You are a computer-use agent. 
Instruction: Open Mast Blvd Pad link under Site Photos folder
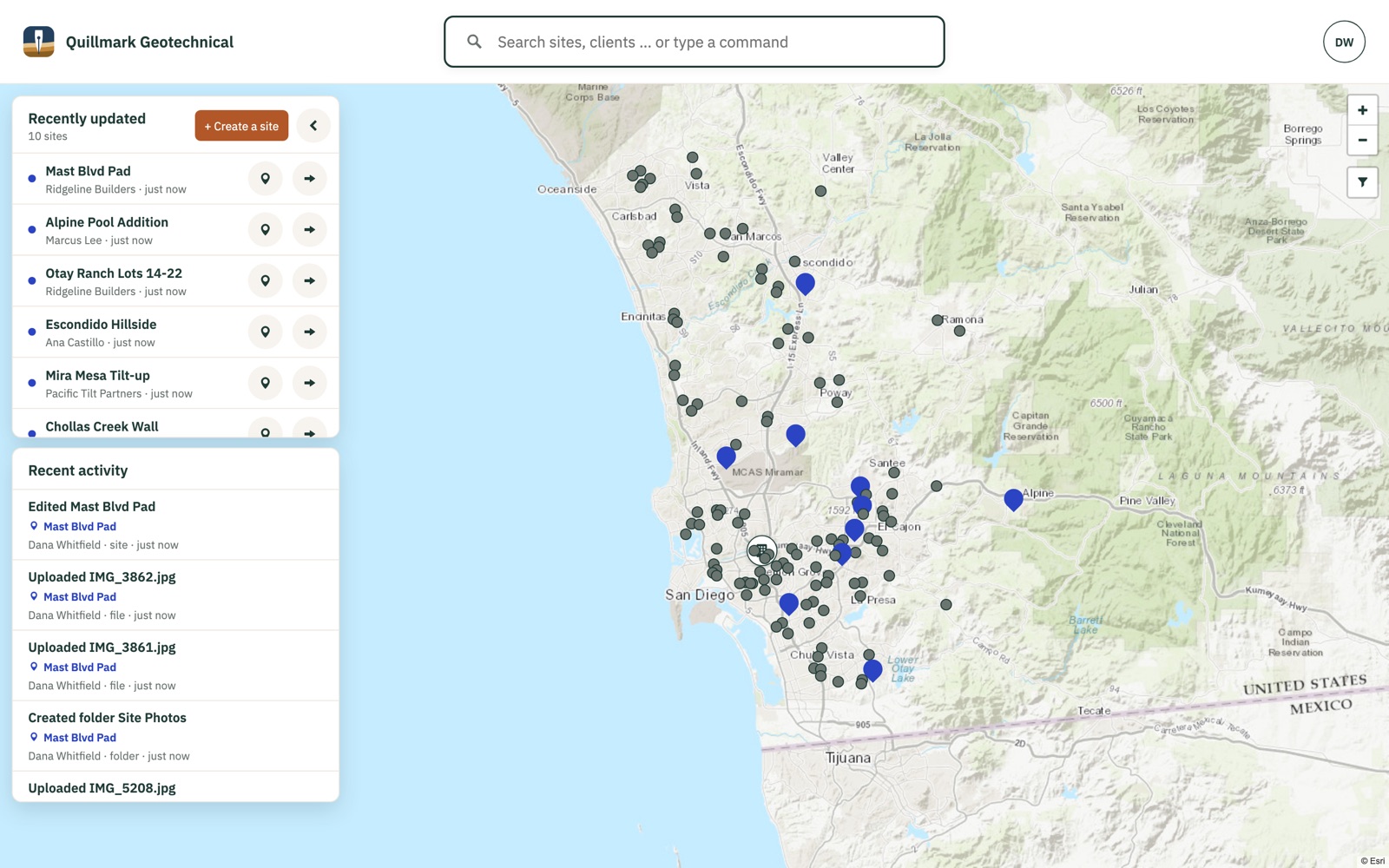click(x=80, y=738)
